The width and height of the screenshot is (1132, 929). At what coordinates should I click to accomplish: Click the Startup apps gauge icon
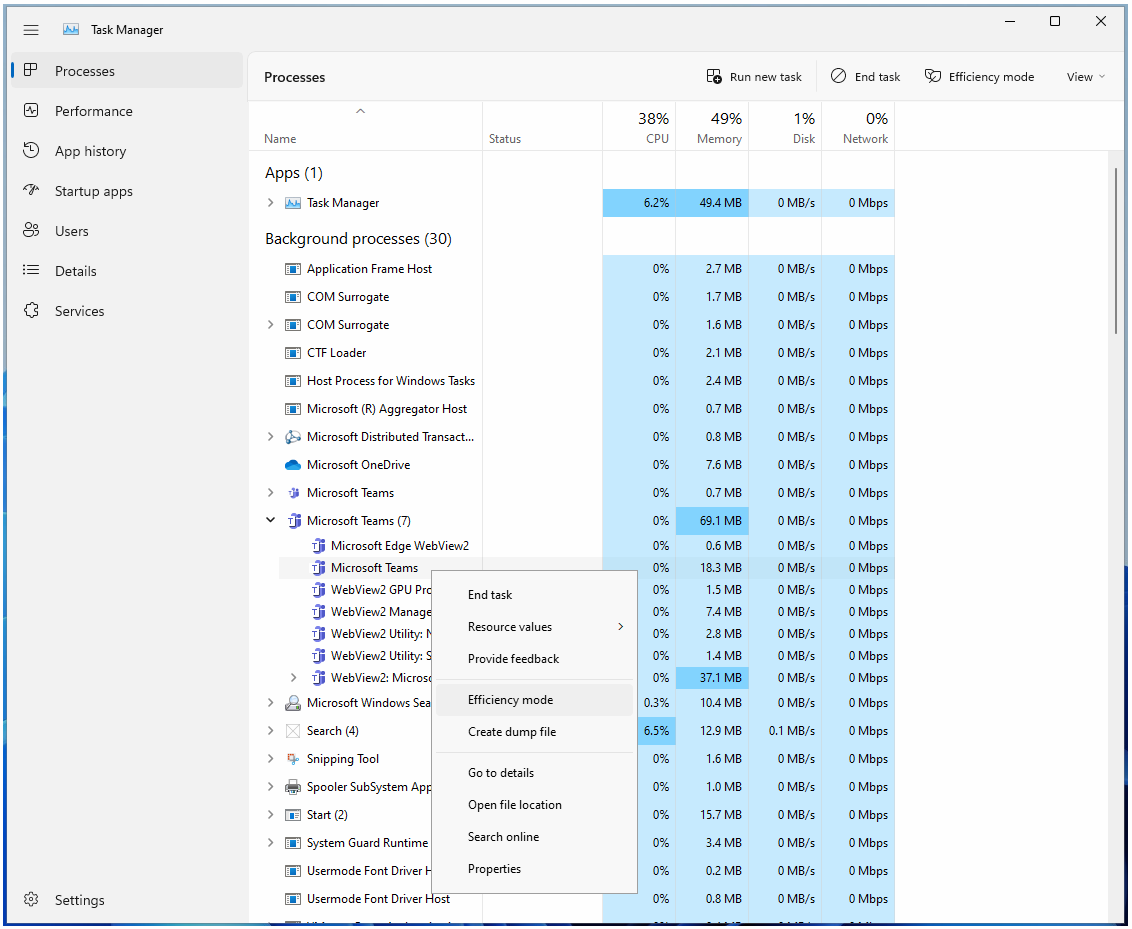pos(30,190)
